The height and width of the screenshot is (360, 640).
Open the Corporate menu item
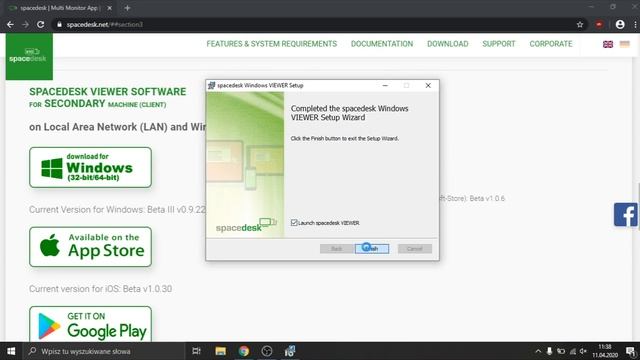(551, 44)
